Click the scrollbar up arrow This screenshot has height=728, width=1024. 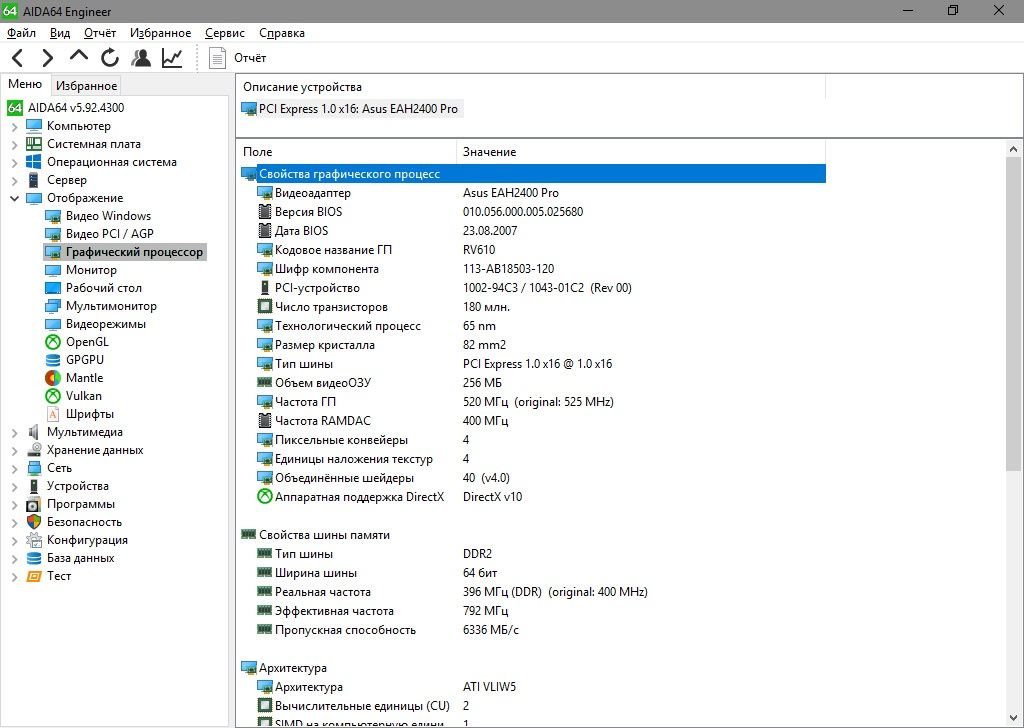tap(1014, 149)
